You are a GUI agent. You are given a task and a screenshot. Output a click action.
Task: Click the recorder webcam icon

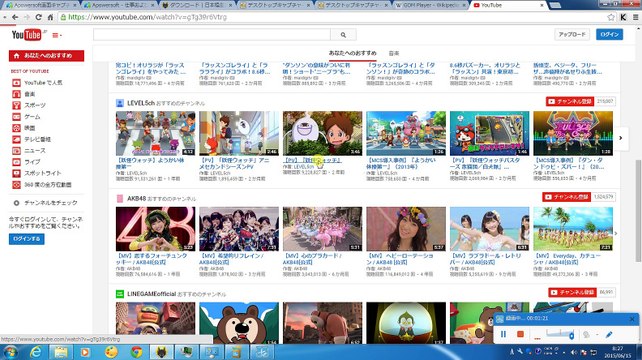587,335
